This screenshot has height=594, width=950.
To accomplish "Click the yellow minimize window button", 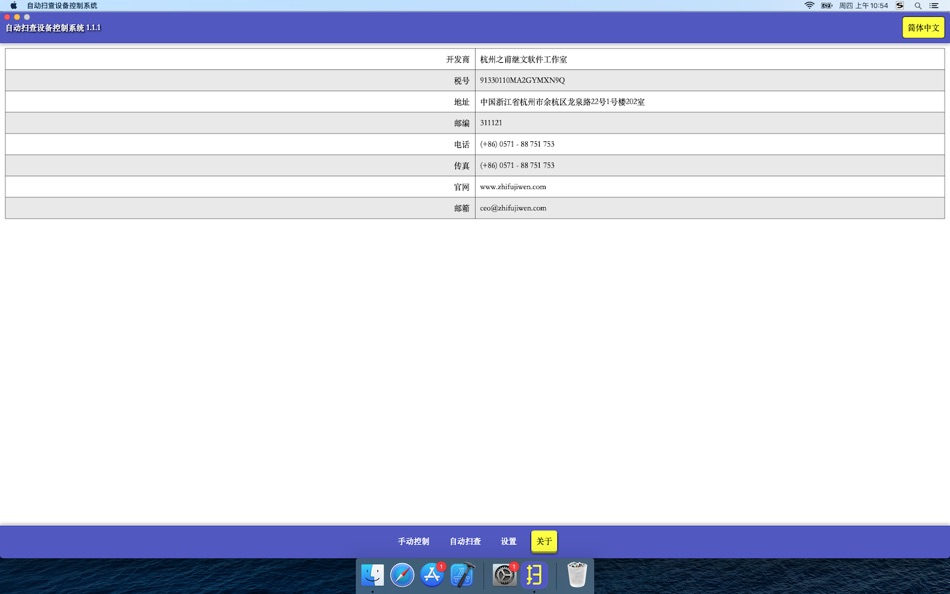I will [17, 17].
